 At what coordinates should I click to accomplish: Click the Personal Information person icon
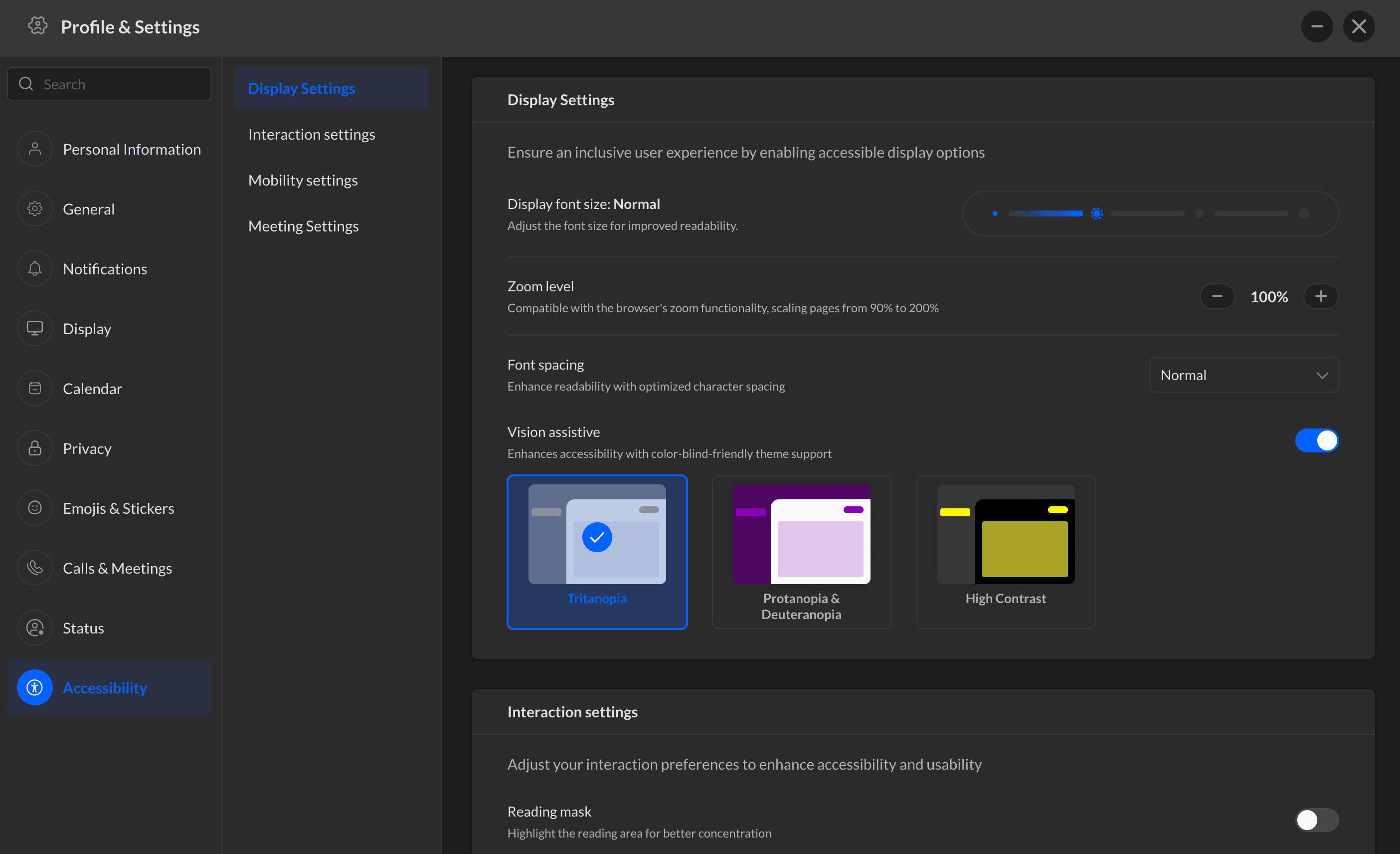pyautogui.click(x=35, y=149)
